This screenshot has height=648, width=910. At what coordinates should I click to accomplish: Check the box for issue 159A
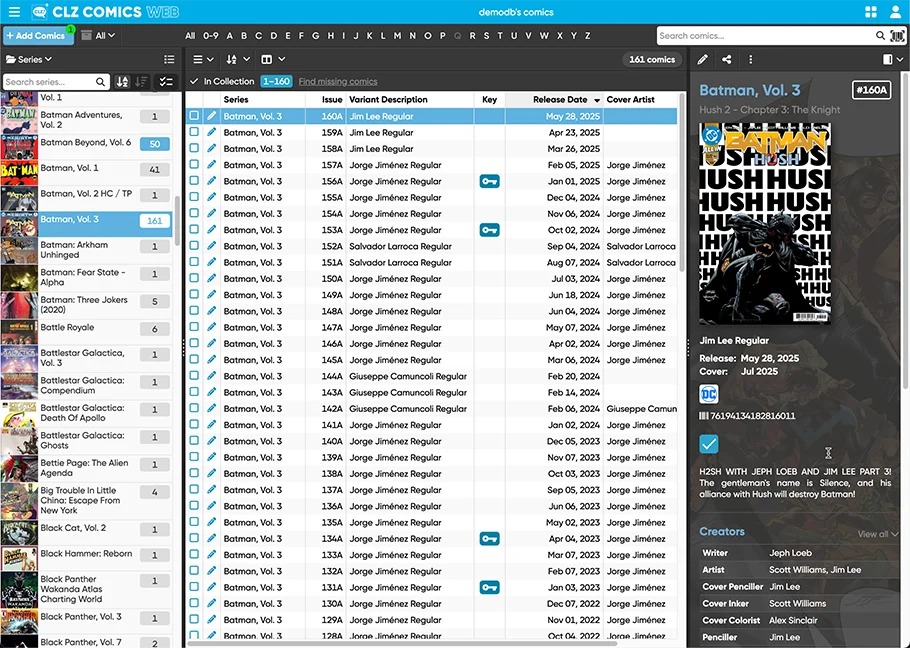[x=194, y=132]
